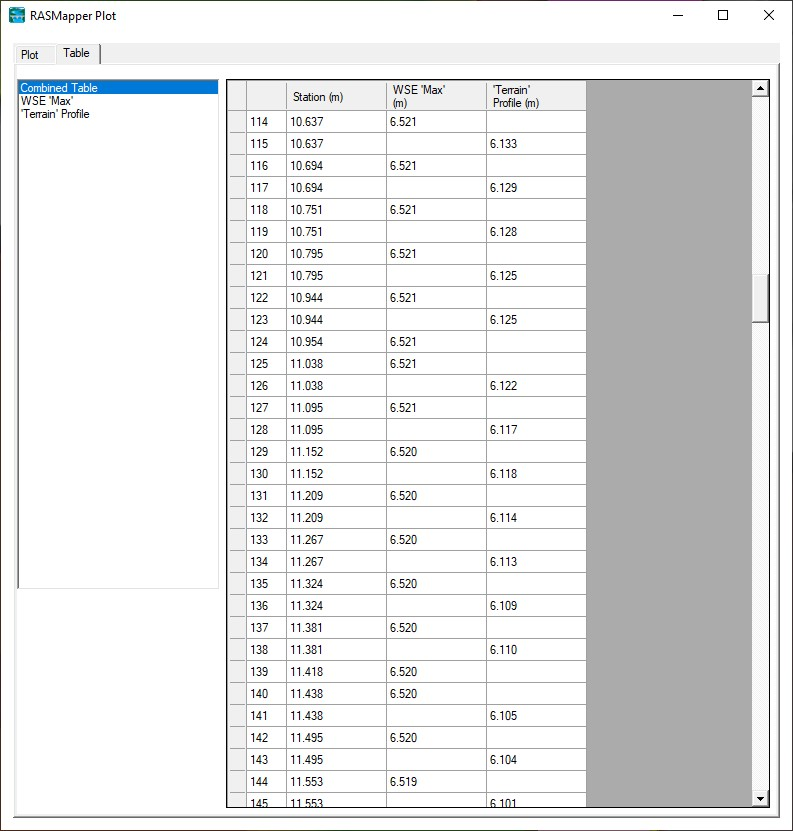
Task: Click station 10.637 in row 114
Action: (x=336, y=122)
